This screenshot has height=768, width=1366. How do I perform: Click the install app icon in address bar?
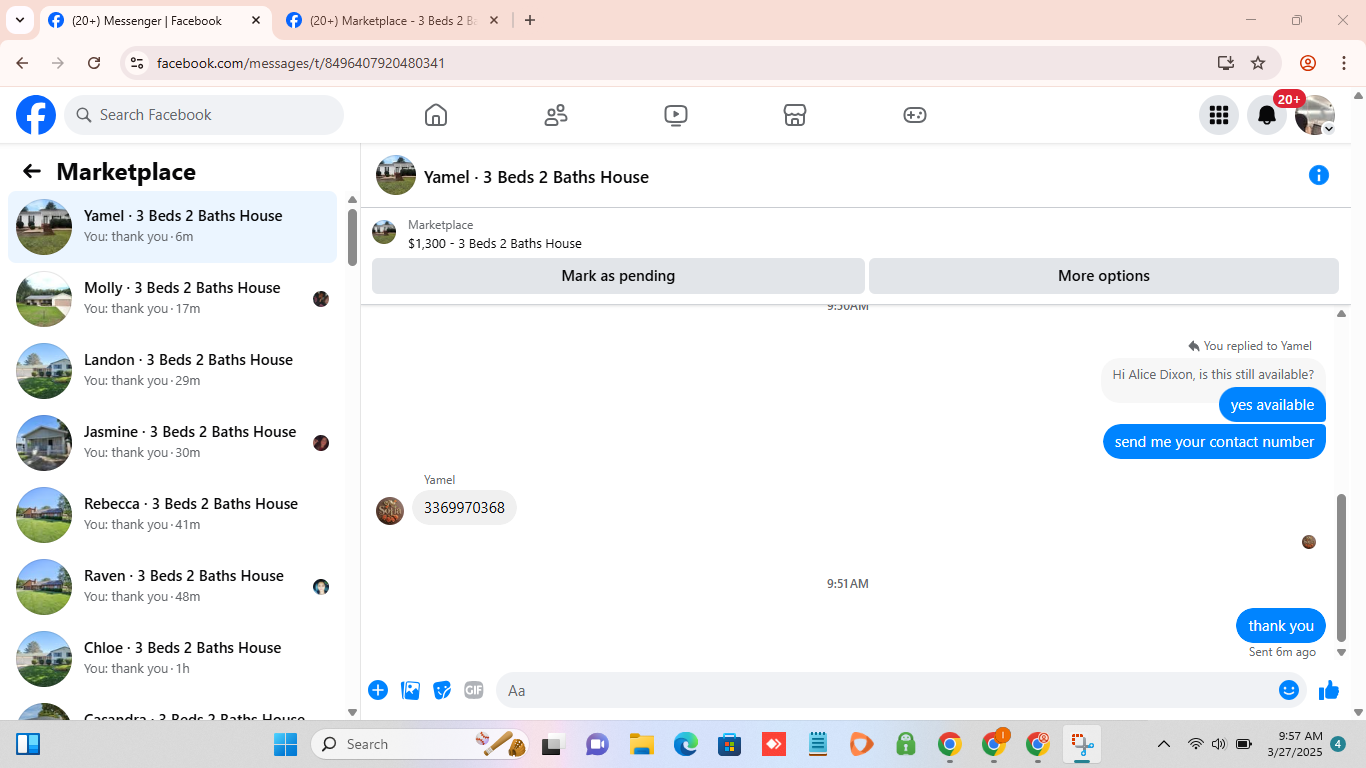point(1226,63)
